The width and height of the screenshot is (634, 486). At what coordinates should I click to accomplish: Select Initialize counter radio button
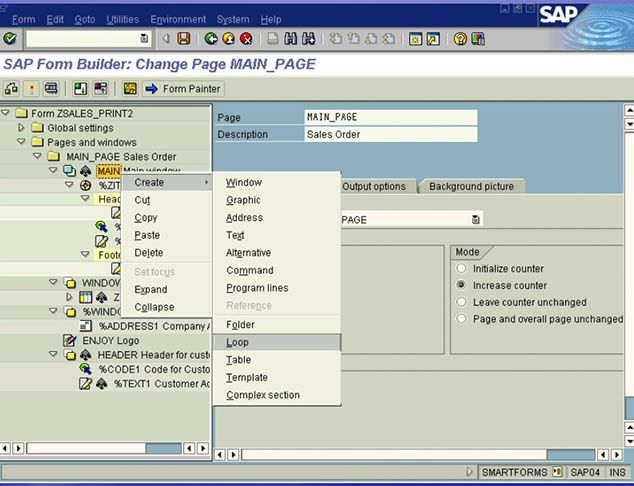pyautogui.click(x=461, y=268)
